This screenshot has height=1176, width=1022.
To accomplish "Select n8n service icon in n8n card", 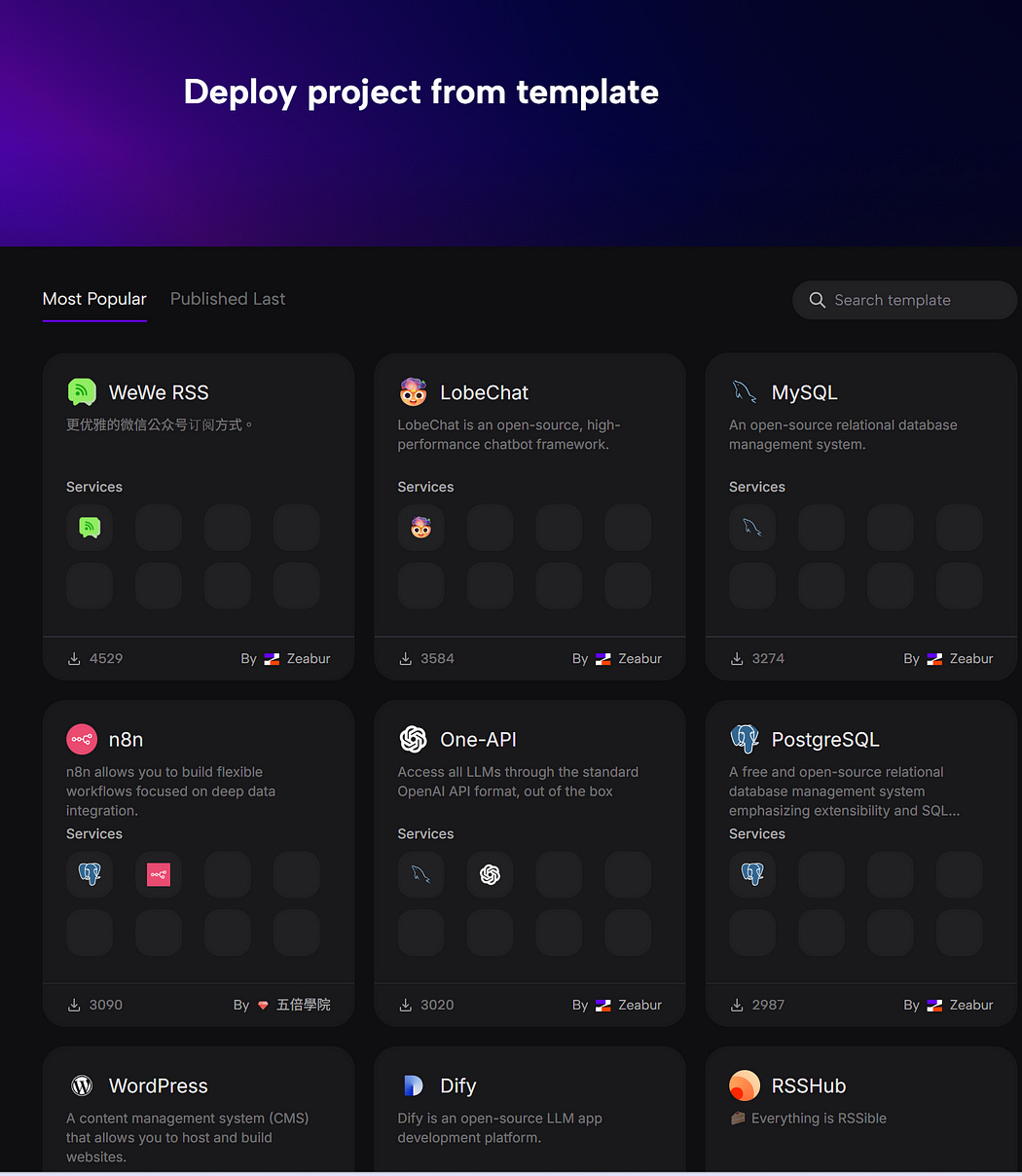I will pos(159,874).
